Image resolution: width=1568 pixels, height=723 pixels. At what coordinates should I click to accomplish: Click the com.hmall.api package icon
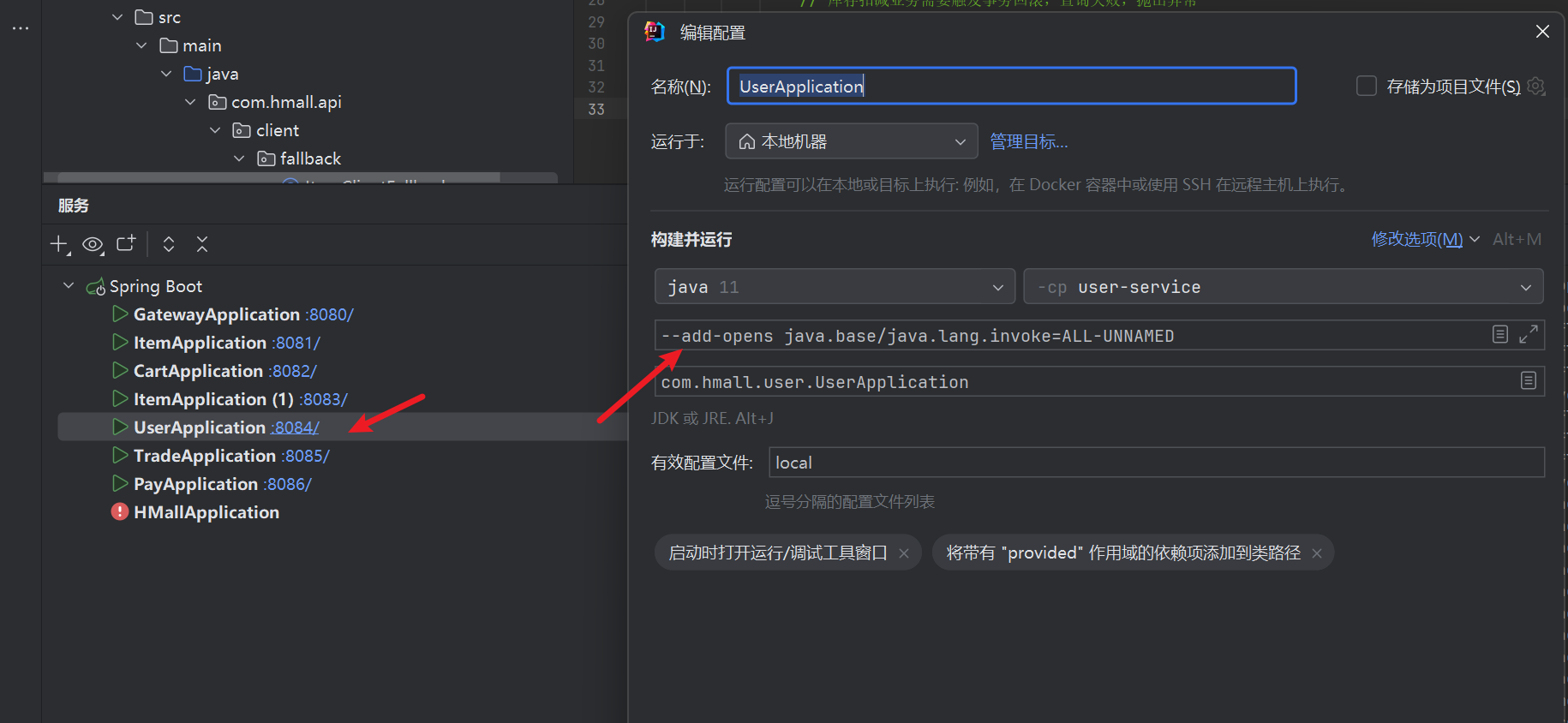click(x=218, y=102)
